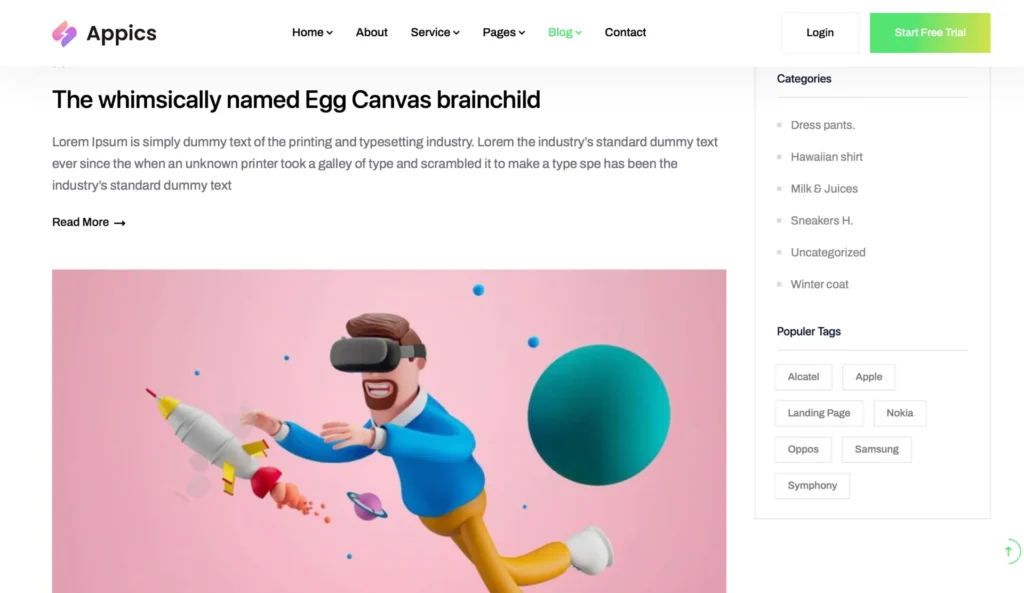Viewport: 1024px width, 593px height.
Task: Choose the Symphony tag
Action: tap(812, 485)
